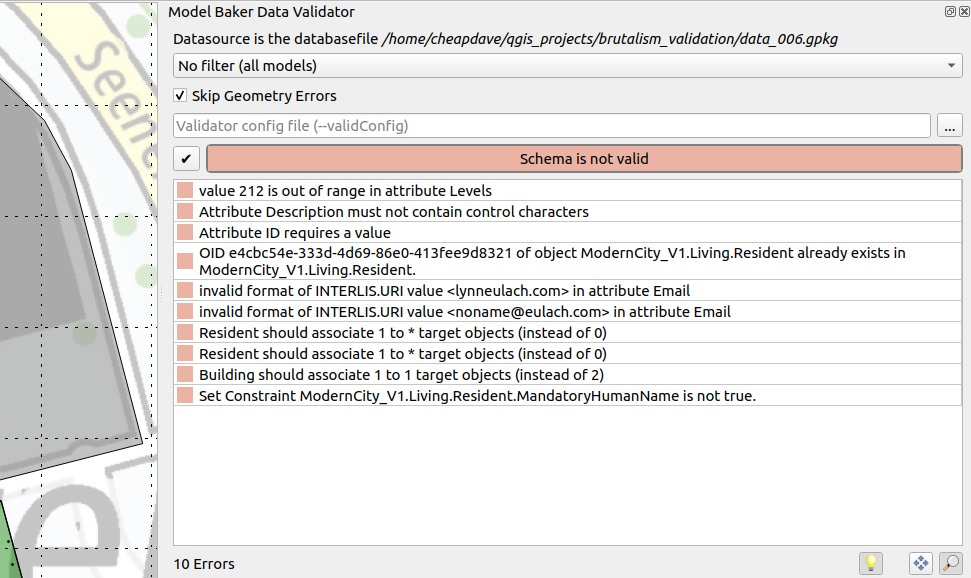Click the yellow lightbulb flash button
Screen dimensions: 971x578
coord(871,564)
